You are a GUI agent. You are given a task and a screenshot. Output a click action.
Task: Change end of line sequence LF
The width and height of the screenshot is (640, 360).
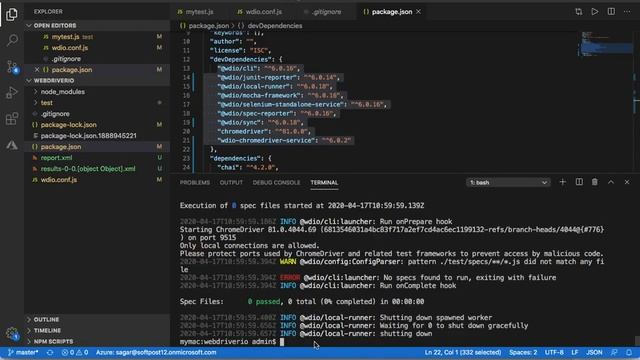tap(575, 352)
